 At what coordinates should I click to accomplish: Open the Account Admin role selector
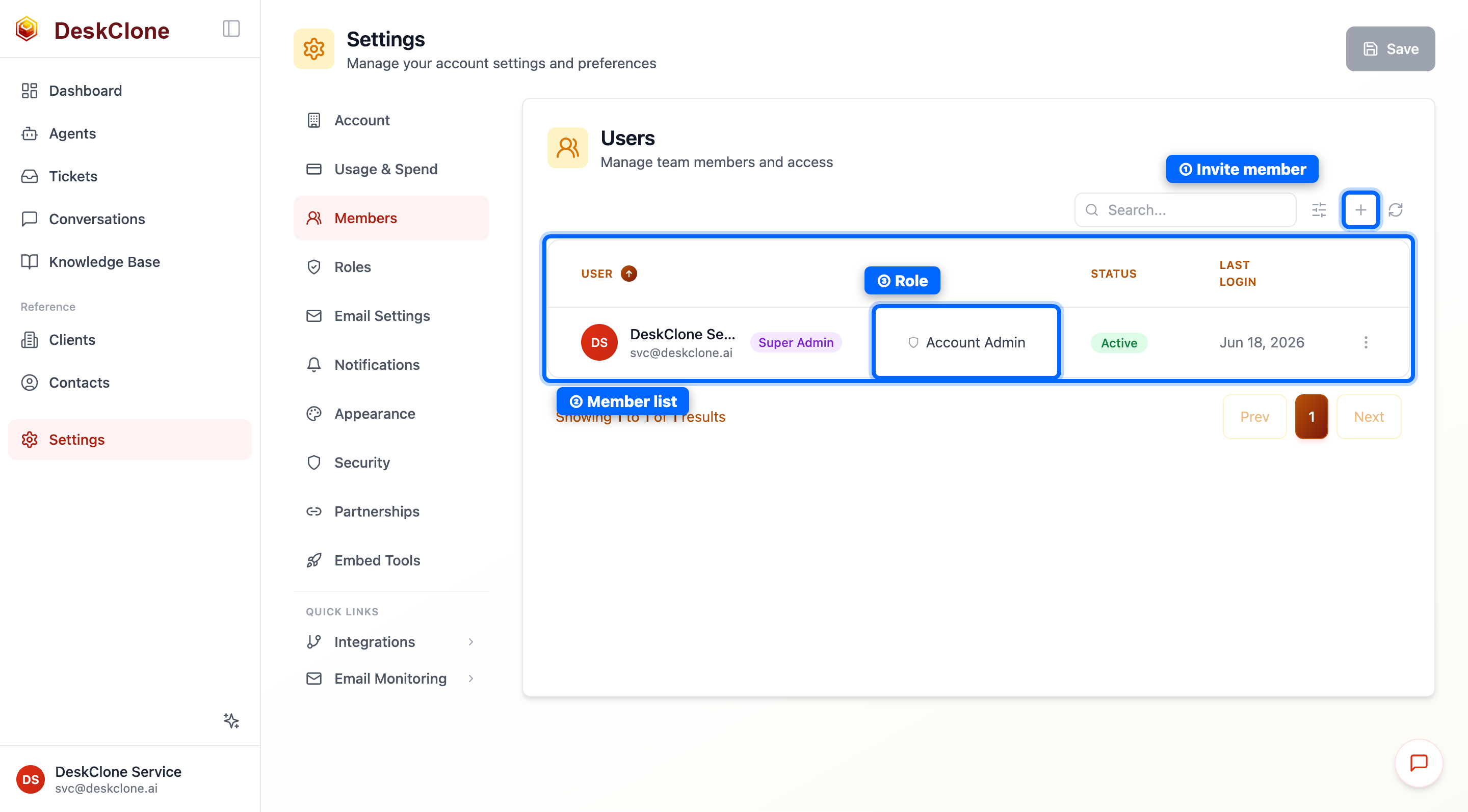(966, 342)
